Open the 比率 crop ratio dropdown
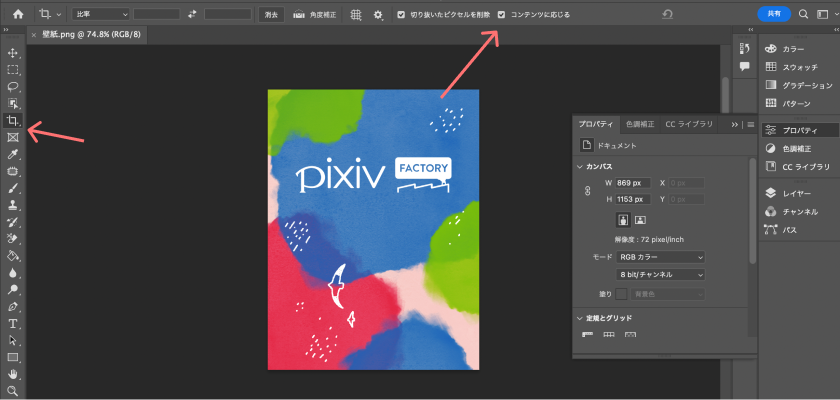This screenshot has height=400, width=840. point(101,14)
